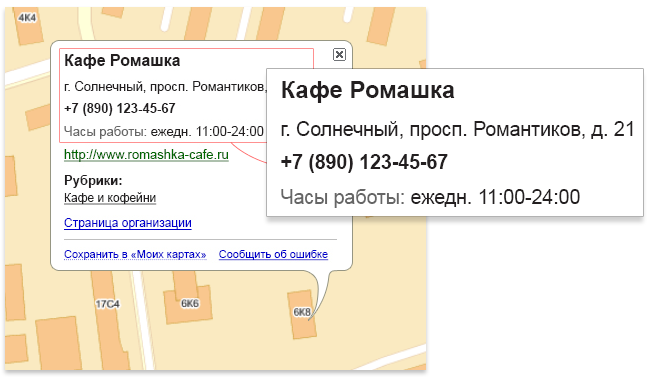
Task: Select building labeled 17С4 on map
Action: [x=107, y=304]
